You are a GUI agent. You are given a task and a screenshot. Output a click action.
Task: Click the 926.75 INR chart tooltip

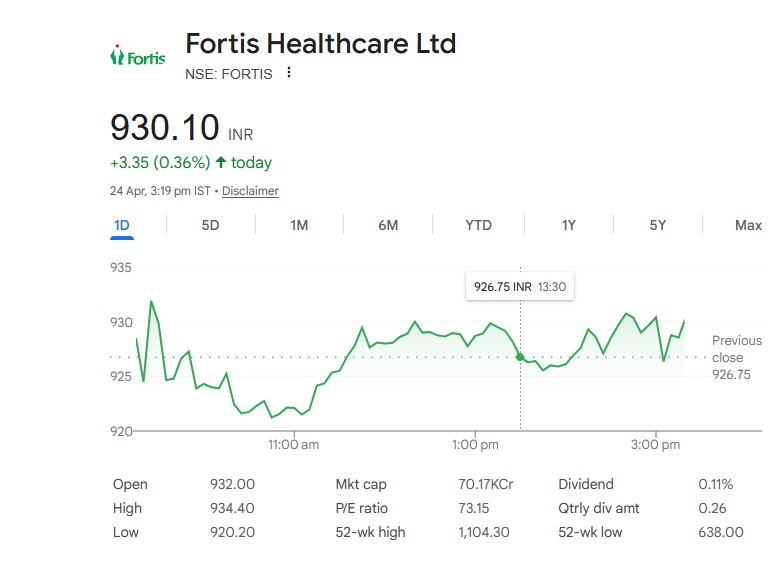click(x=520, y=286)
